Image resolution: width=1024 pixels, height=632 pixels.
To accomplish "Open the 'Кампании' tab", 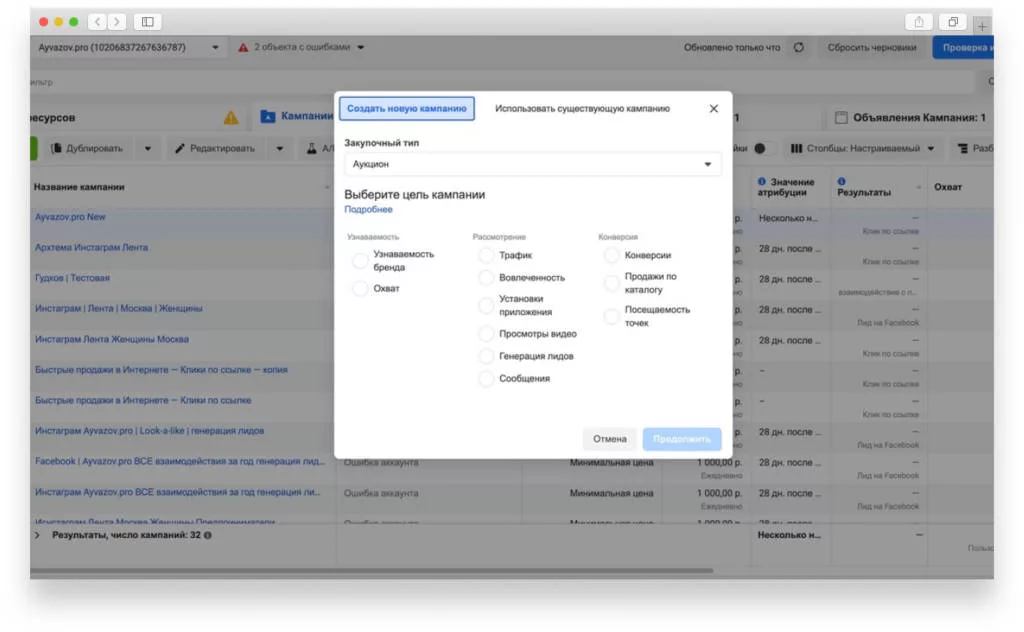I will point(297,116).
